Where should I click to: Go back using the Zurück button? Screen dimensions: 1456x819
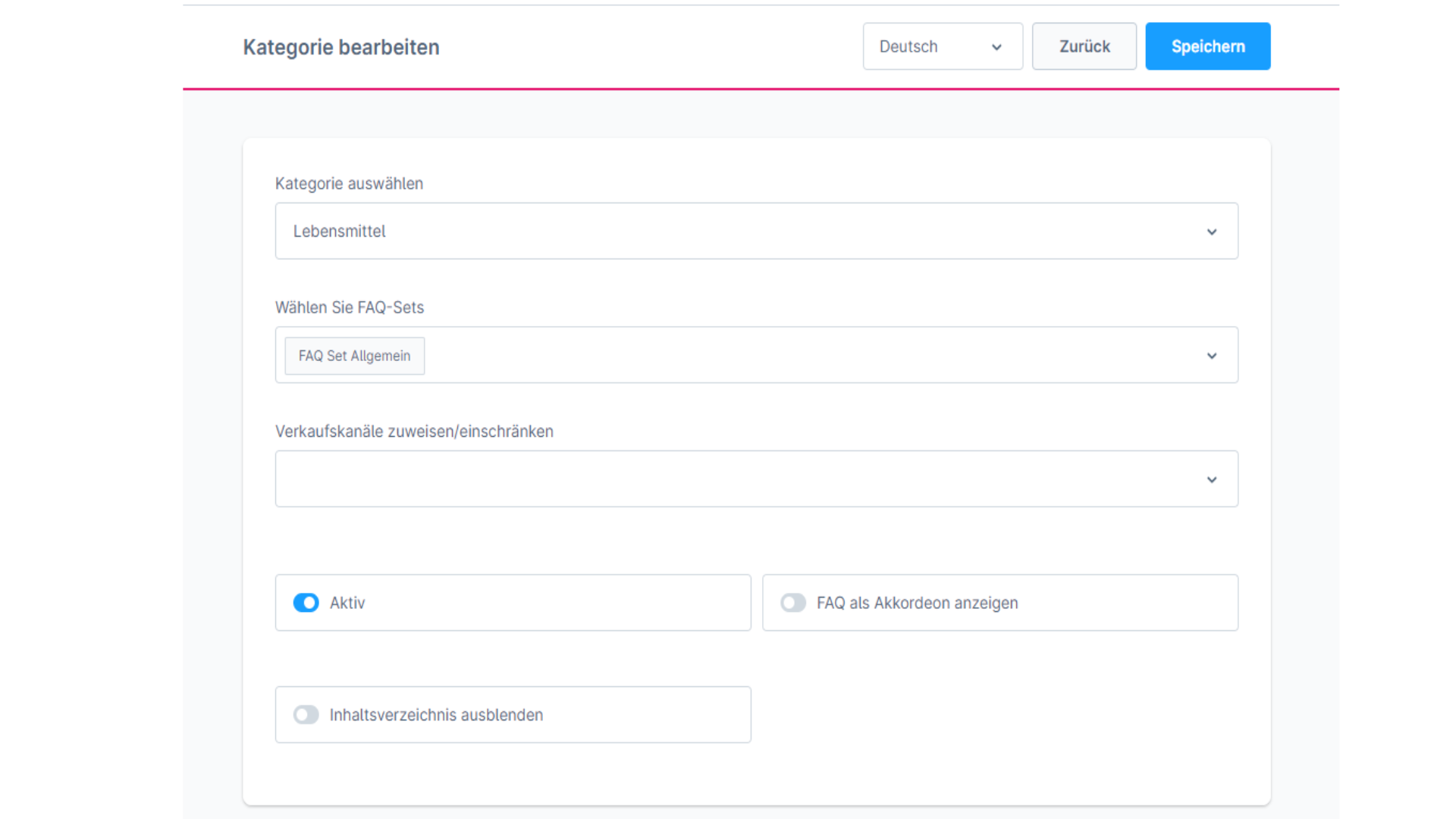(x=1084, y=46)
